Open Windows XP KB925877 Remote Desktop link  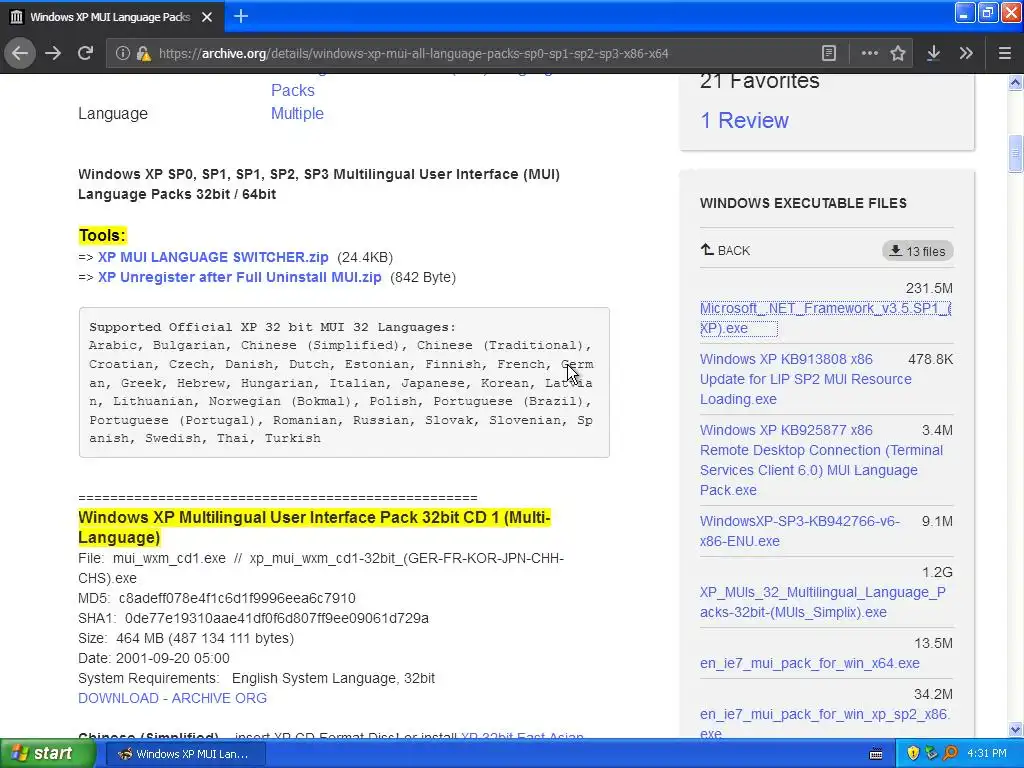[822, 460]
